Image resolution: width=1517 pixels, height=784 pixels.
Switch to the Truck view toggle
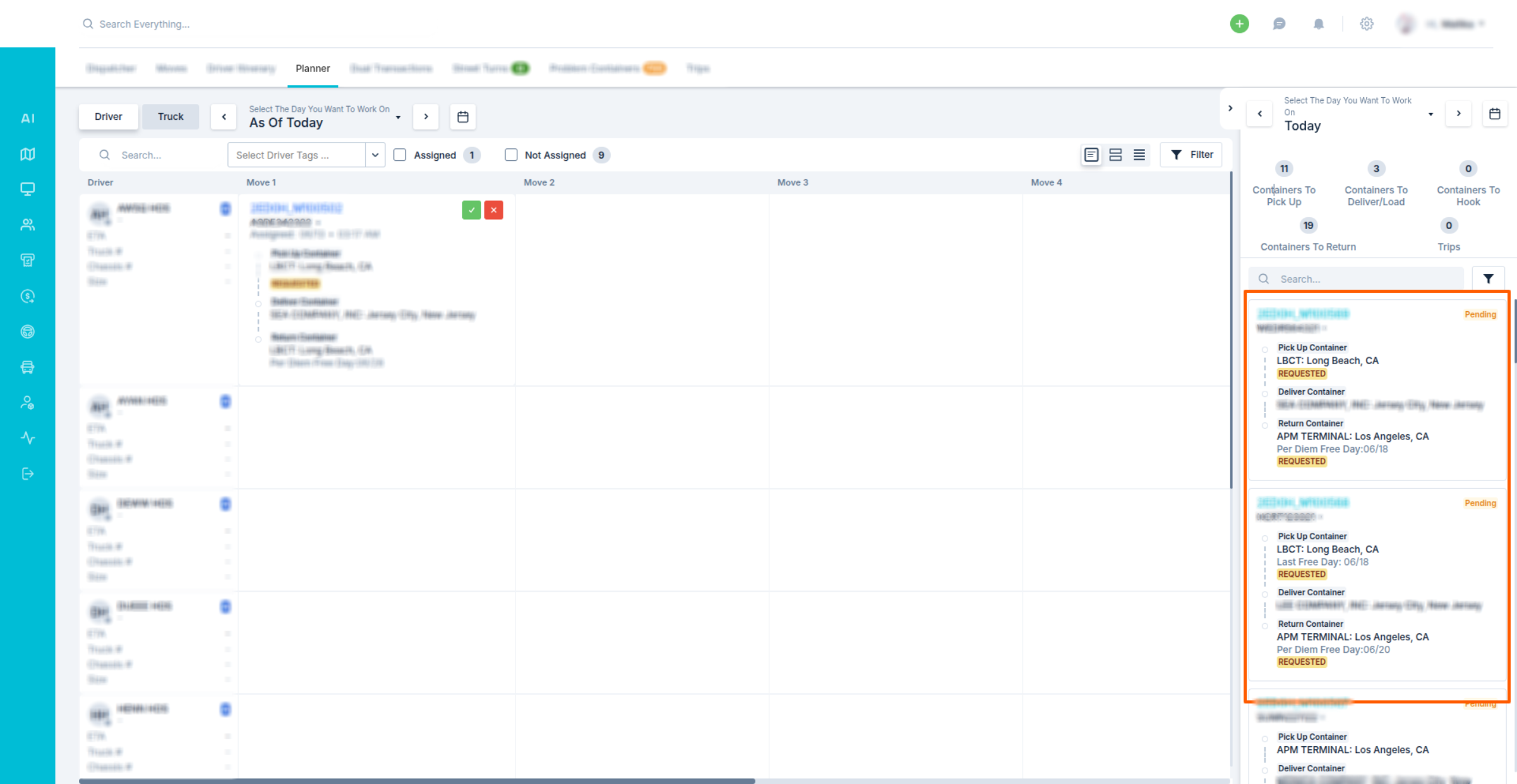[x=170, y=117]
